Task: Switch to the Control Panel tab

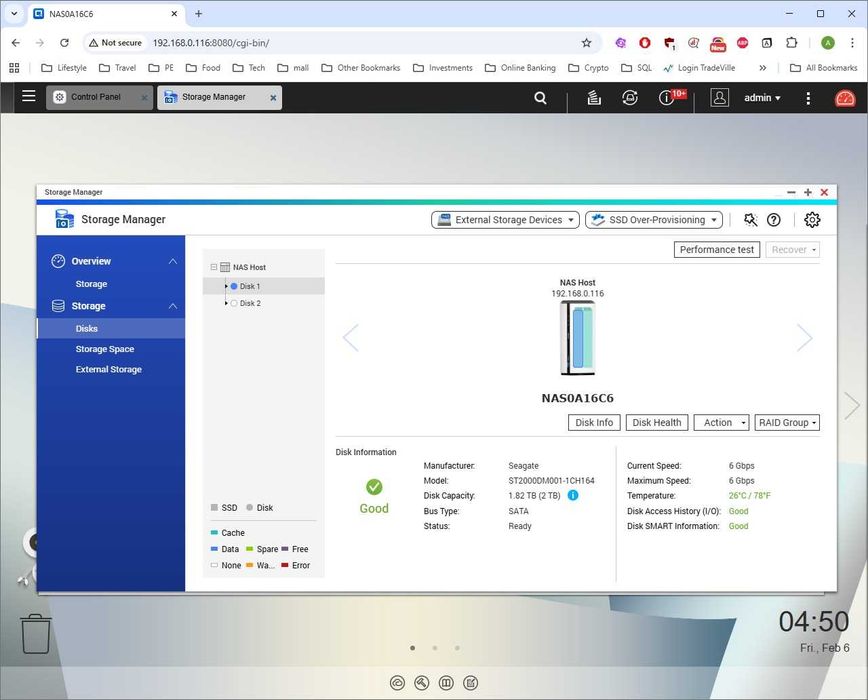Action: tap(95, 97)
